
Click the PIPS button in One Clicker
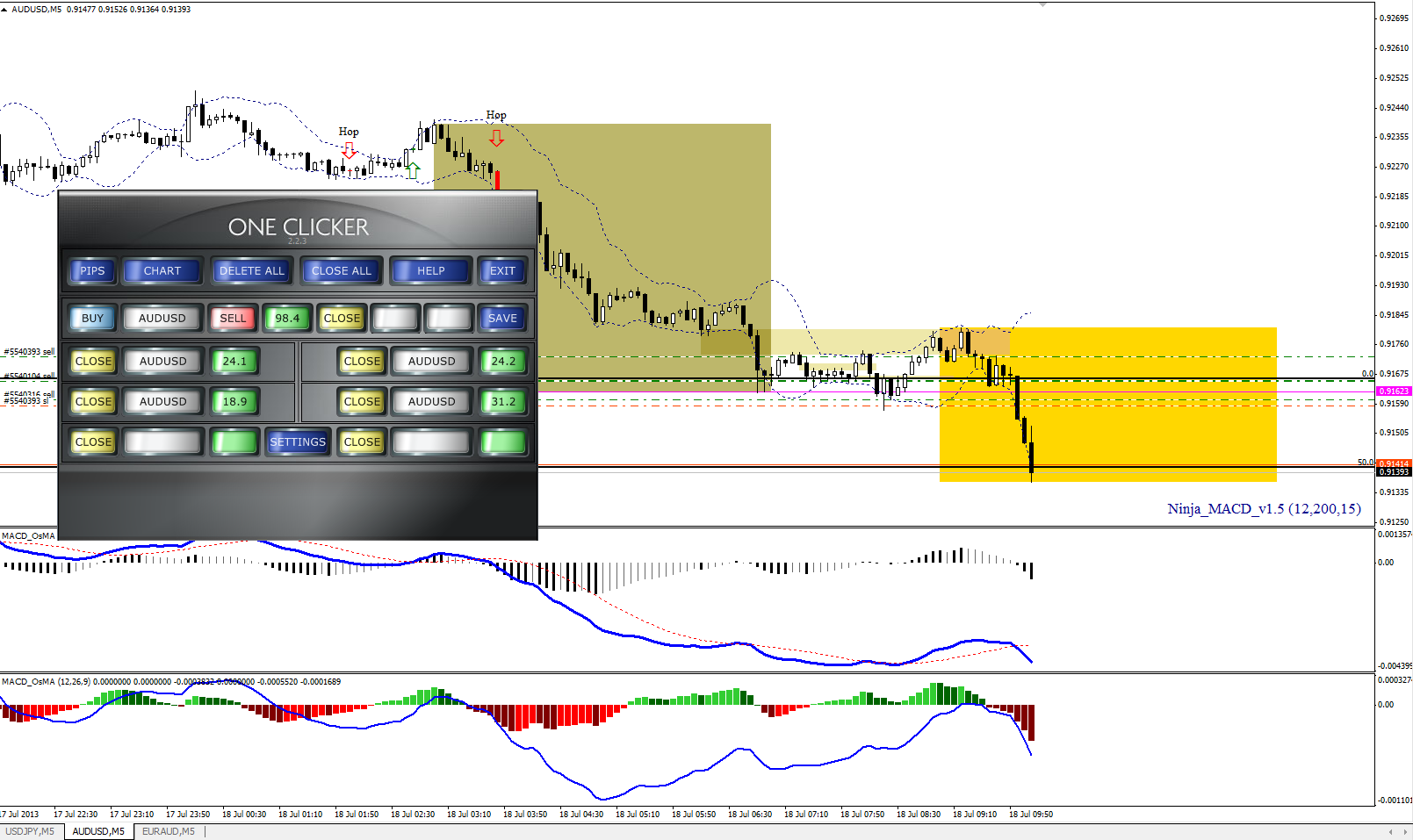(x=92, y=271)
